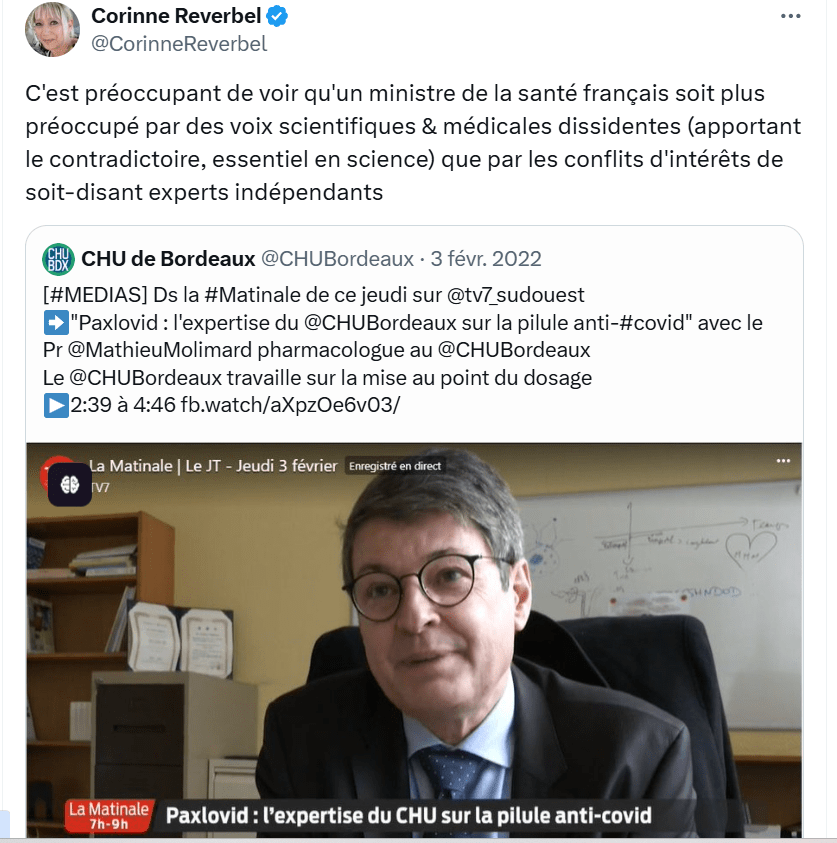Click the La Matinale 7h-9h red badge

(x=109, y=815)
